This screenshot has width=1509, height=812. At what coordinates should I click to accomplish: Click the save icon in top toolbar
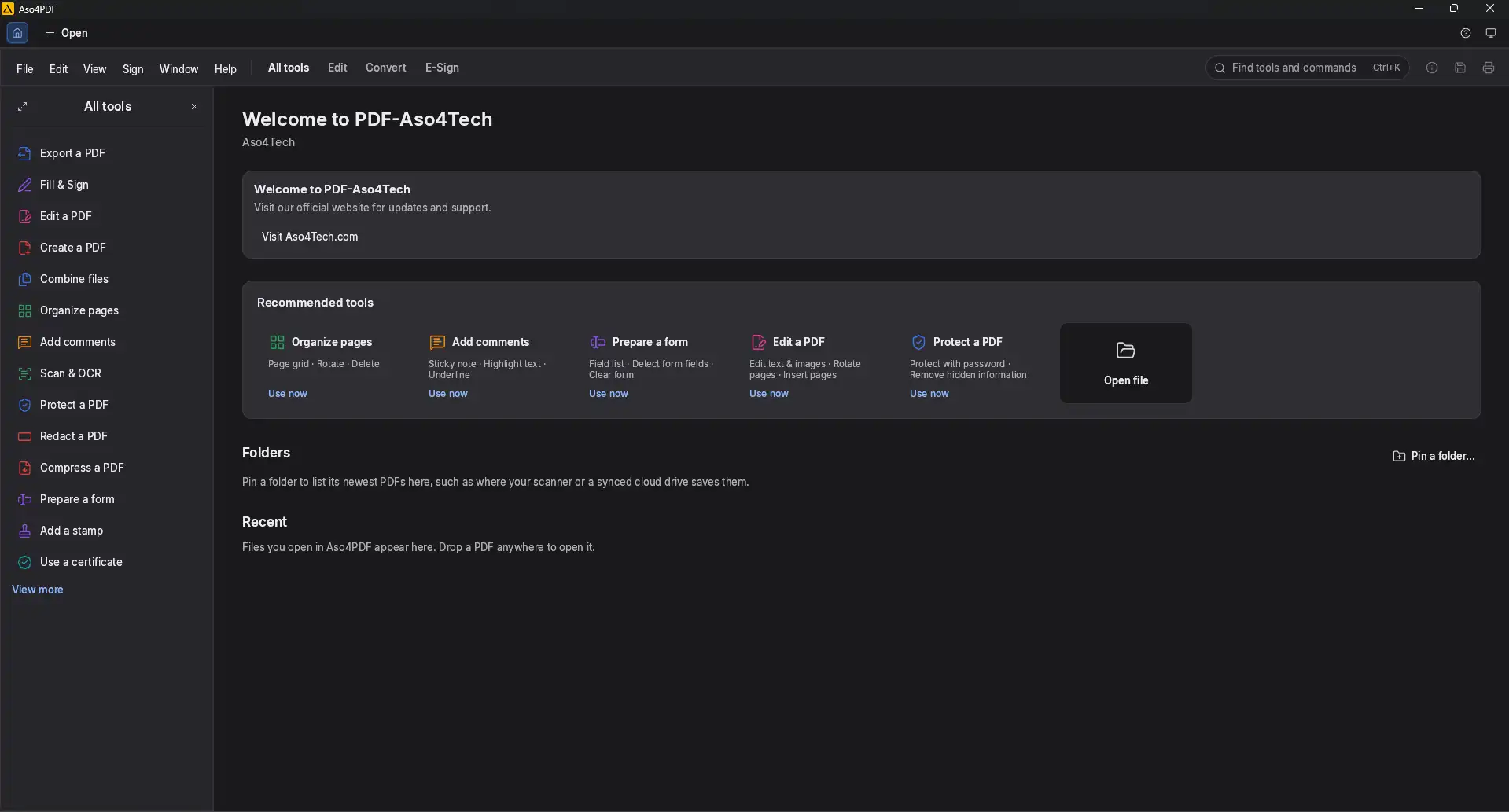[1460, 68]
